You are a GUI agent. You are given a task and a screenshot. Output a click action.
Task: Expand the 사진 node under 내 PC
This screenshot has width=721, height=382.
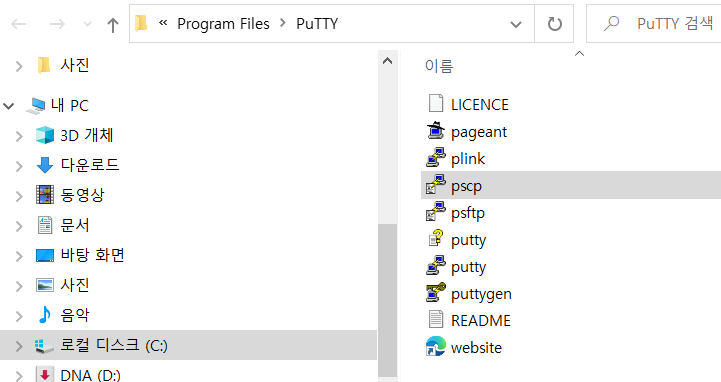(x=19, y=286)
